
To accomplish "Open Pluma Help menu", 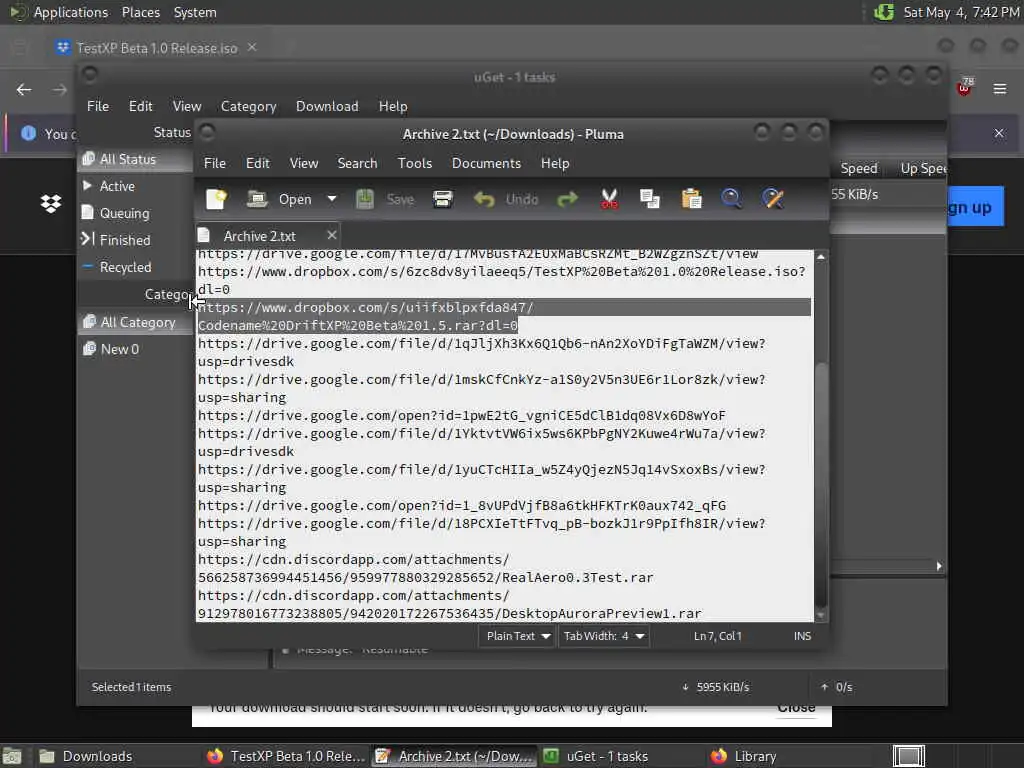I will pos(554,163).
